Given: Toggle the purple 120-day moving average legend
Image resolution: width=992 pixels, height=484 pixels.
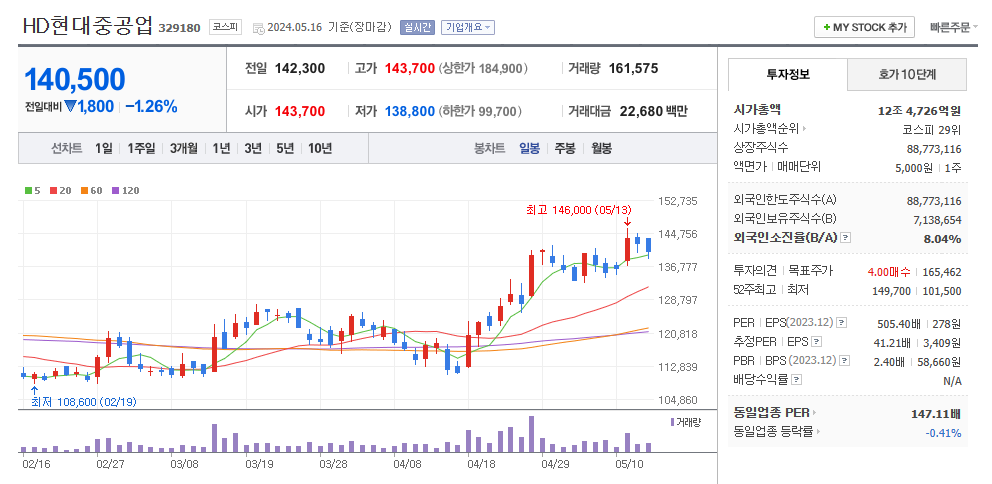Looking at the screenshot, I should [x=115, y=190].
